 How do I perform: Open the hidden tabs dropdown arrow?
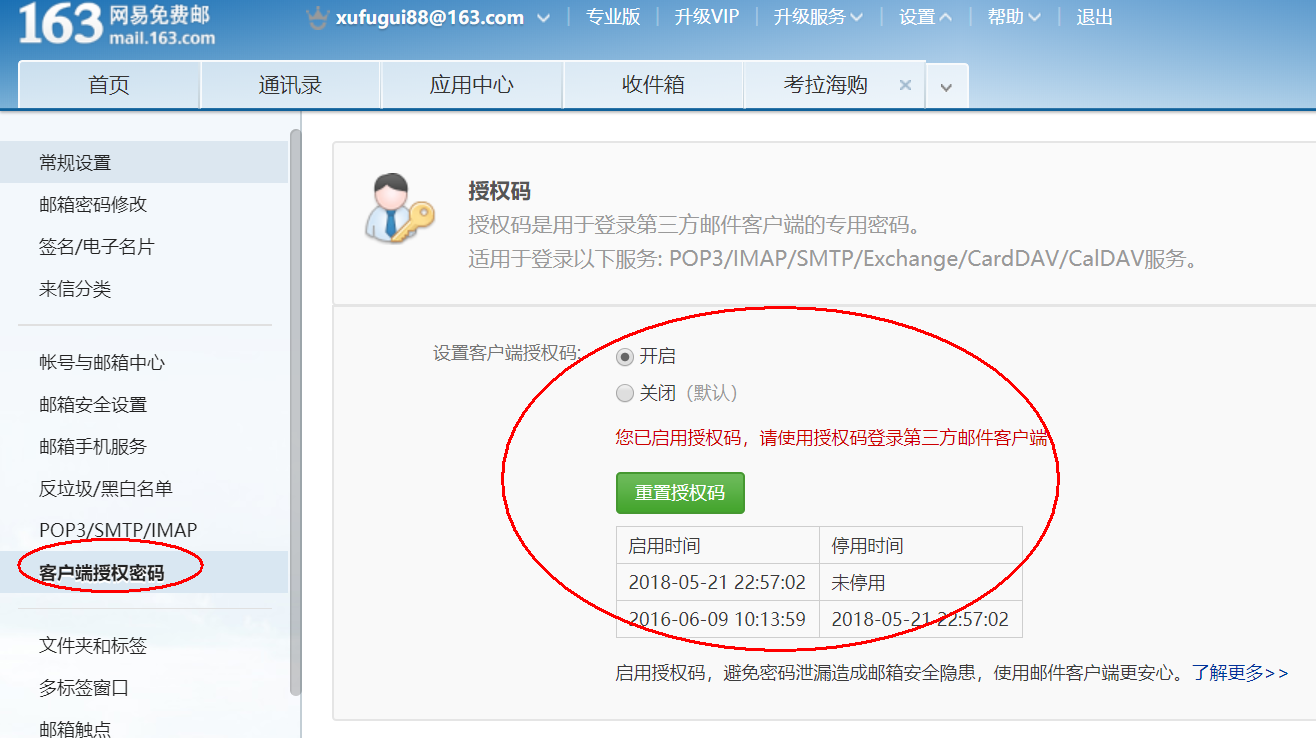click(x=945, y=86)
